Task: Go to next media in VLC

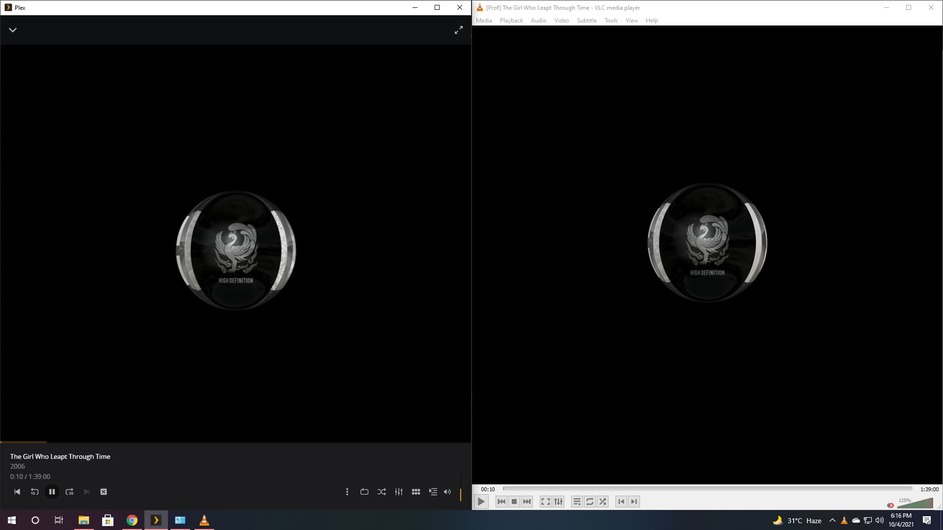Action: click(x=527, y=501)
